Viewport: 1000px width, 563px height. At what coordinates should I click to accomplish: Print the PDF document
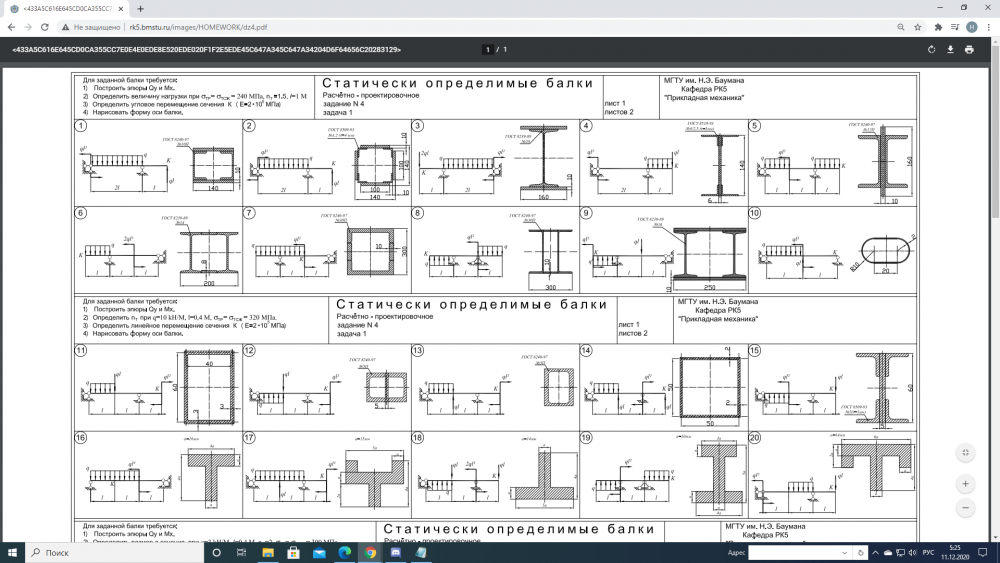(x=969, y=49)
